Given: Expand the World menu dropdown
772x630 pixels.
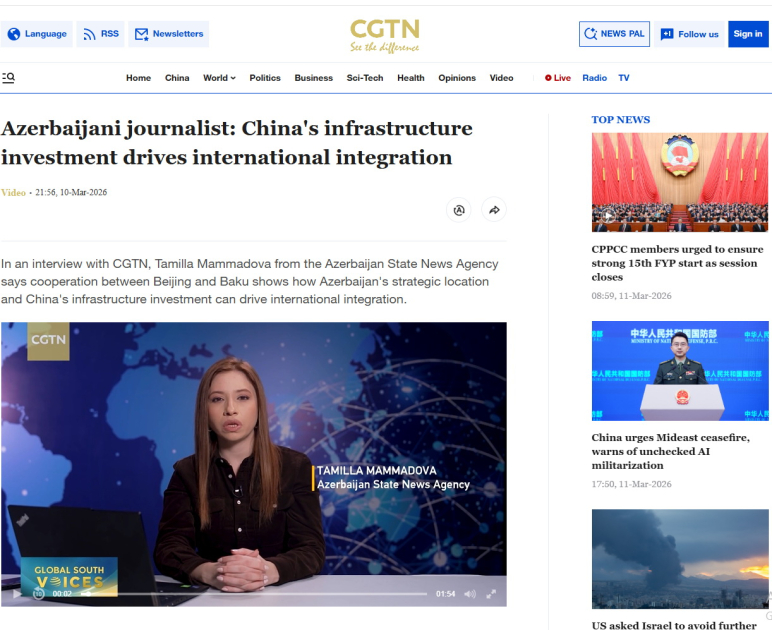Looking at the screenshot, I should click(219, 78).
